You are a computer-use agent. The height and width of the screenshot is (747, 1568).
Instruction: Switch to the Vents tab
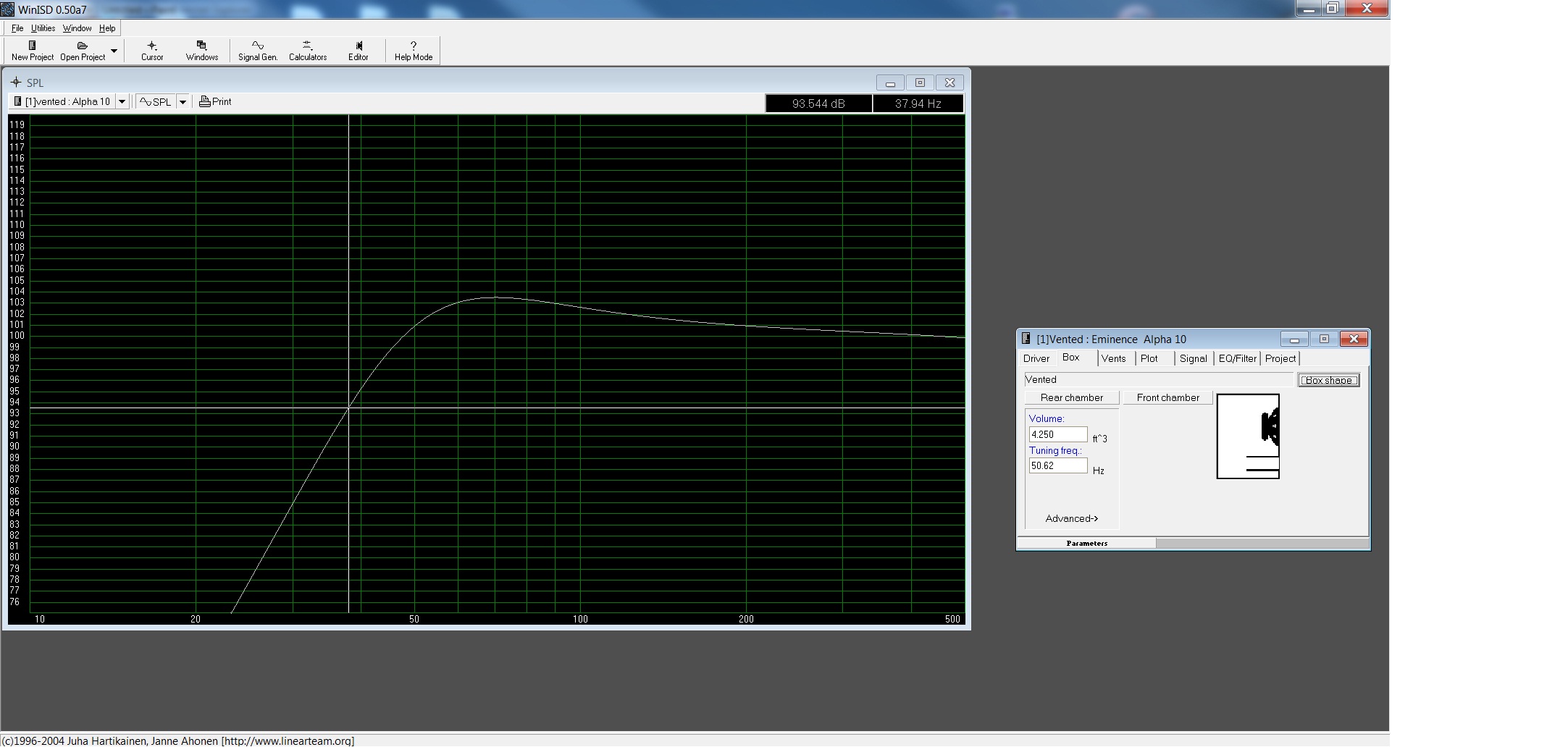(x=1113, y=359)
